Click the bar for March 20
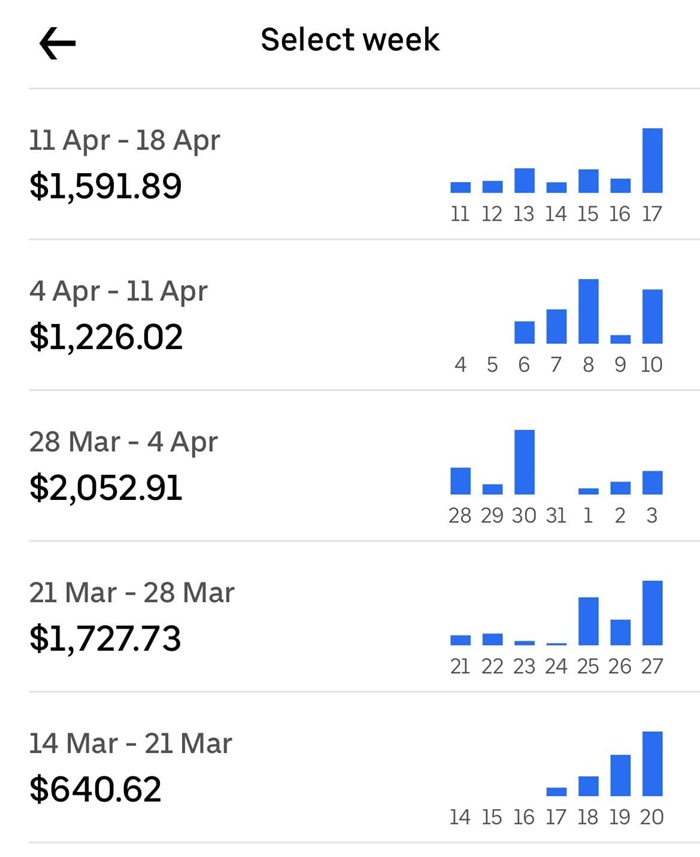Image resolution: width=700 pixels, height=857 pixels. click(652, 763)
